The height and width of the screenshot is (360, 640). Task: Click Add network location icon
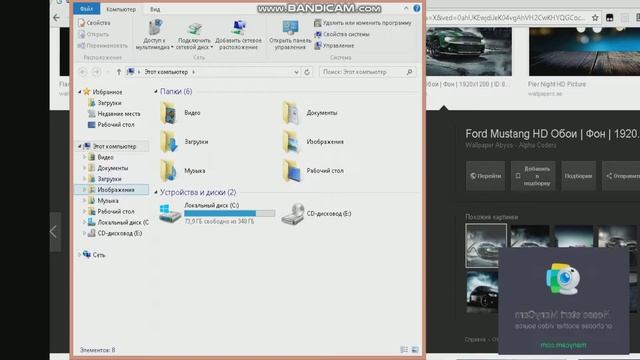click(238, 28)
